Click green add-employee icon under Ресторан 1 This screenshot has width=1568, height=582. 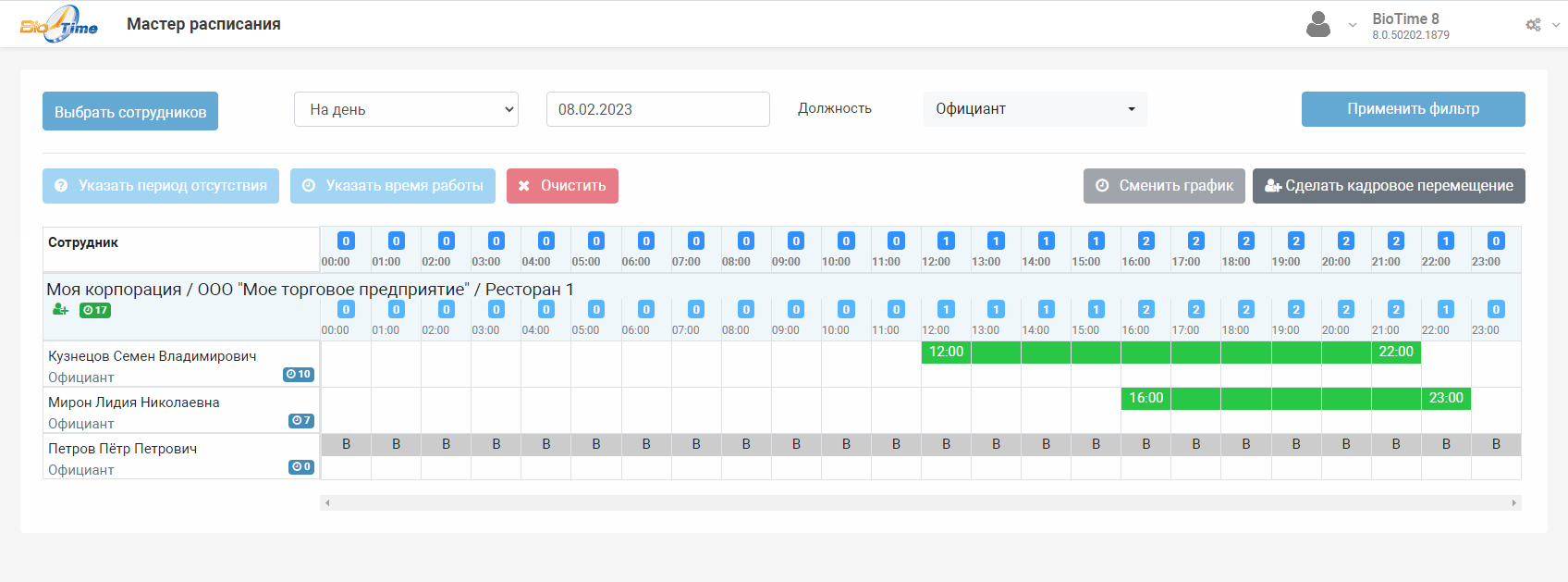(x=60, y=309)
